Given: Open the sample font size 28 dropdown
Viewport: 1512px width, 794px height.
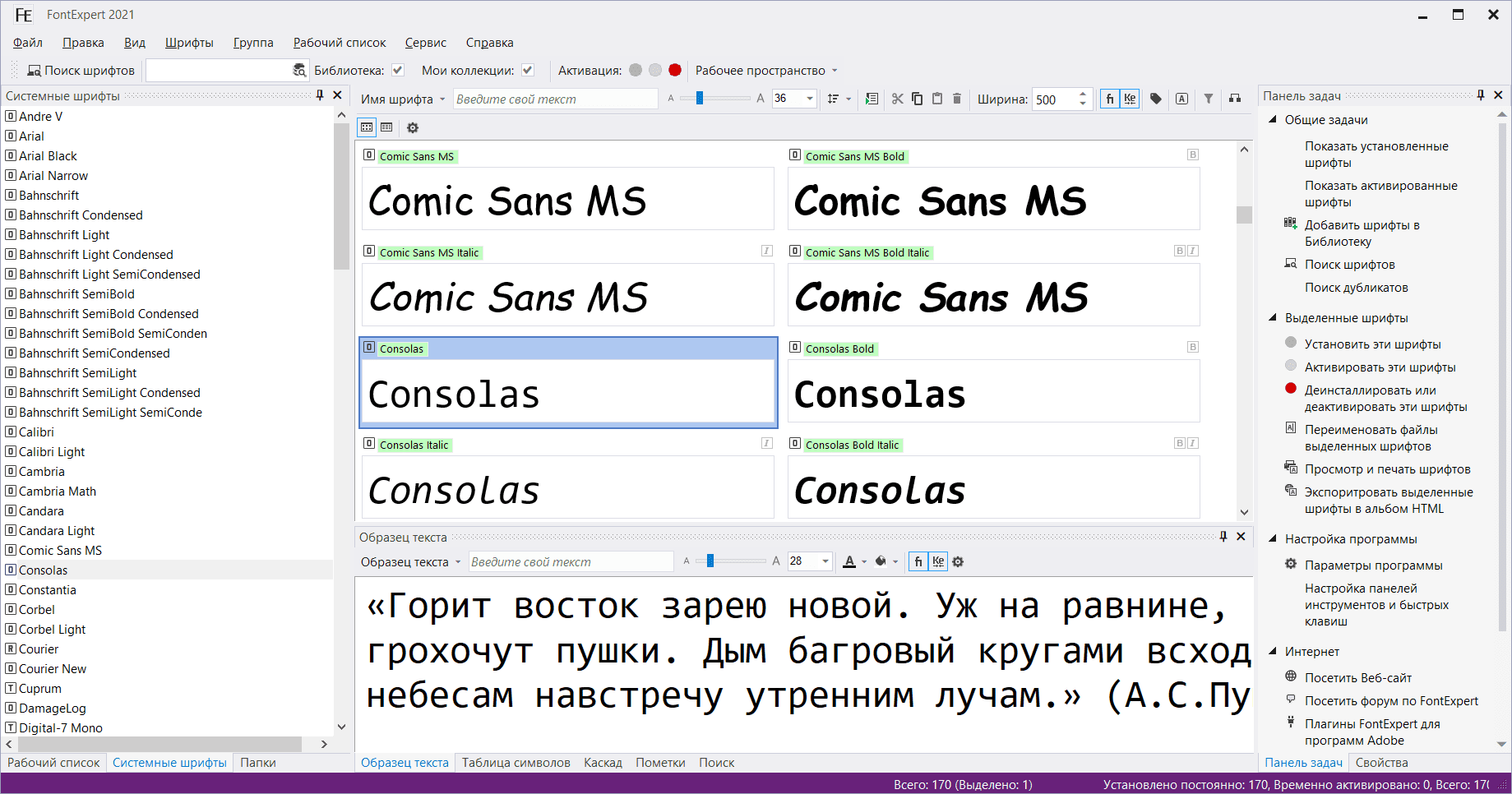Looking at the screenshot, I should point(825,561).
